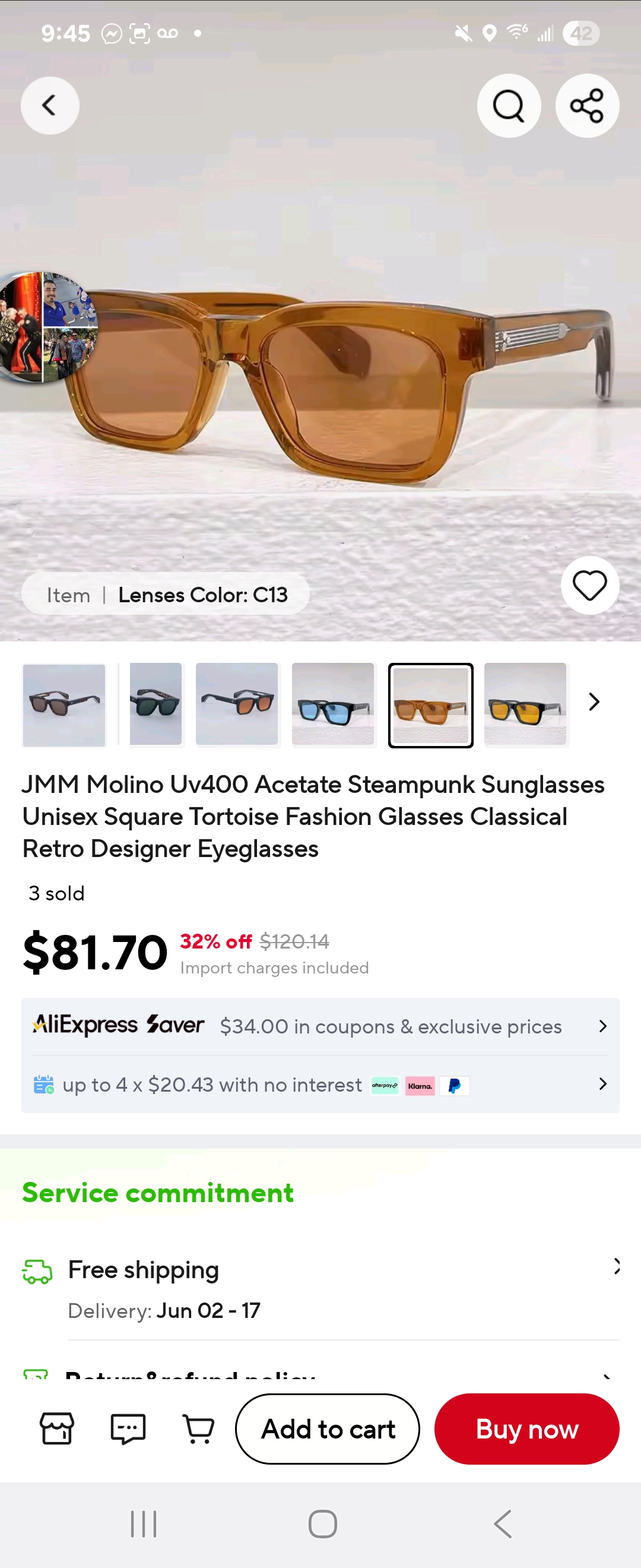Viewport: 641px width, 1568px height.
Task: Expand AliExpress Saver coupons row
Action: pos(320,1026)
